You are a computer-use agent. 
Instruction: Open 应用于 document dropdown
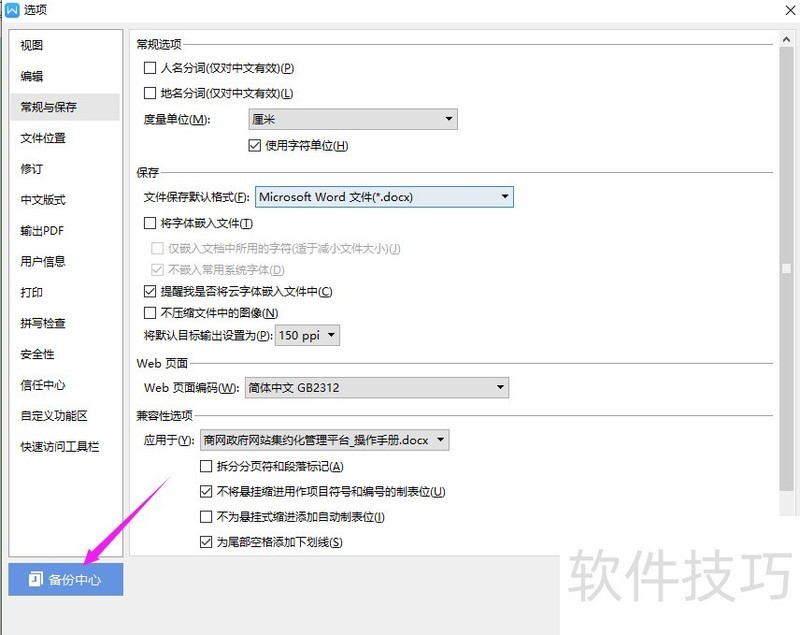click(324, 440)
